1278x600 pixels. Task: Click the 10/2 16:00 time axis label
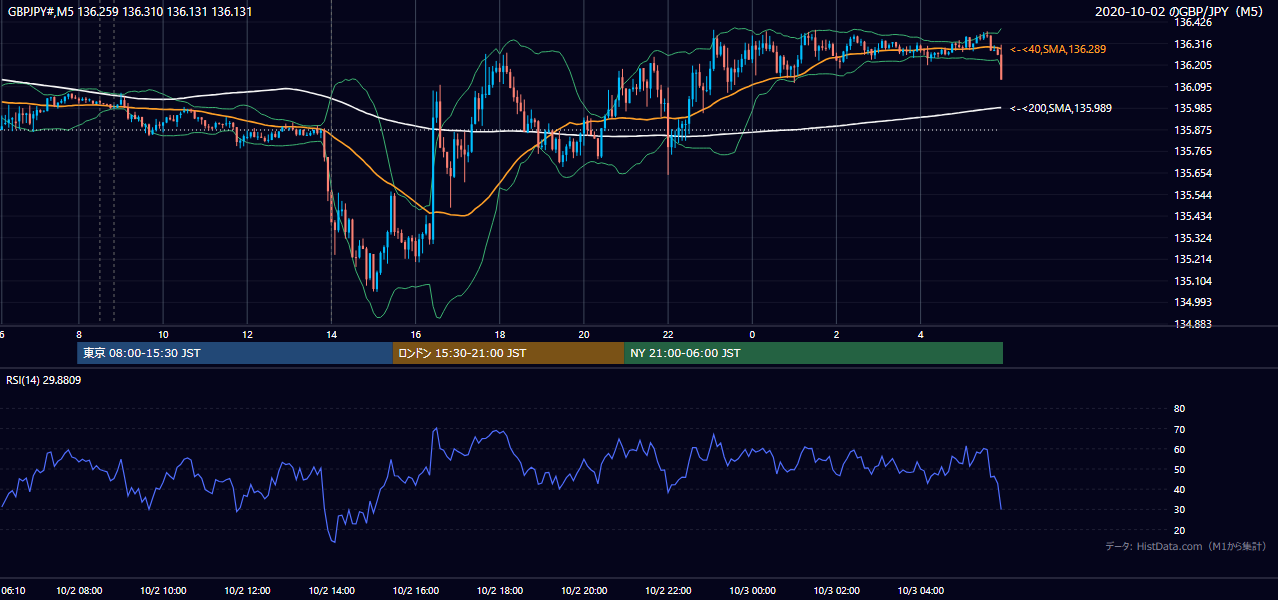tap(416, 591)
